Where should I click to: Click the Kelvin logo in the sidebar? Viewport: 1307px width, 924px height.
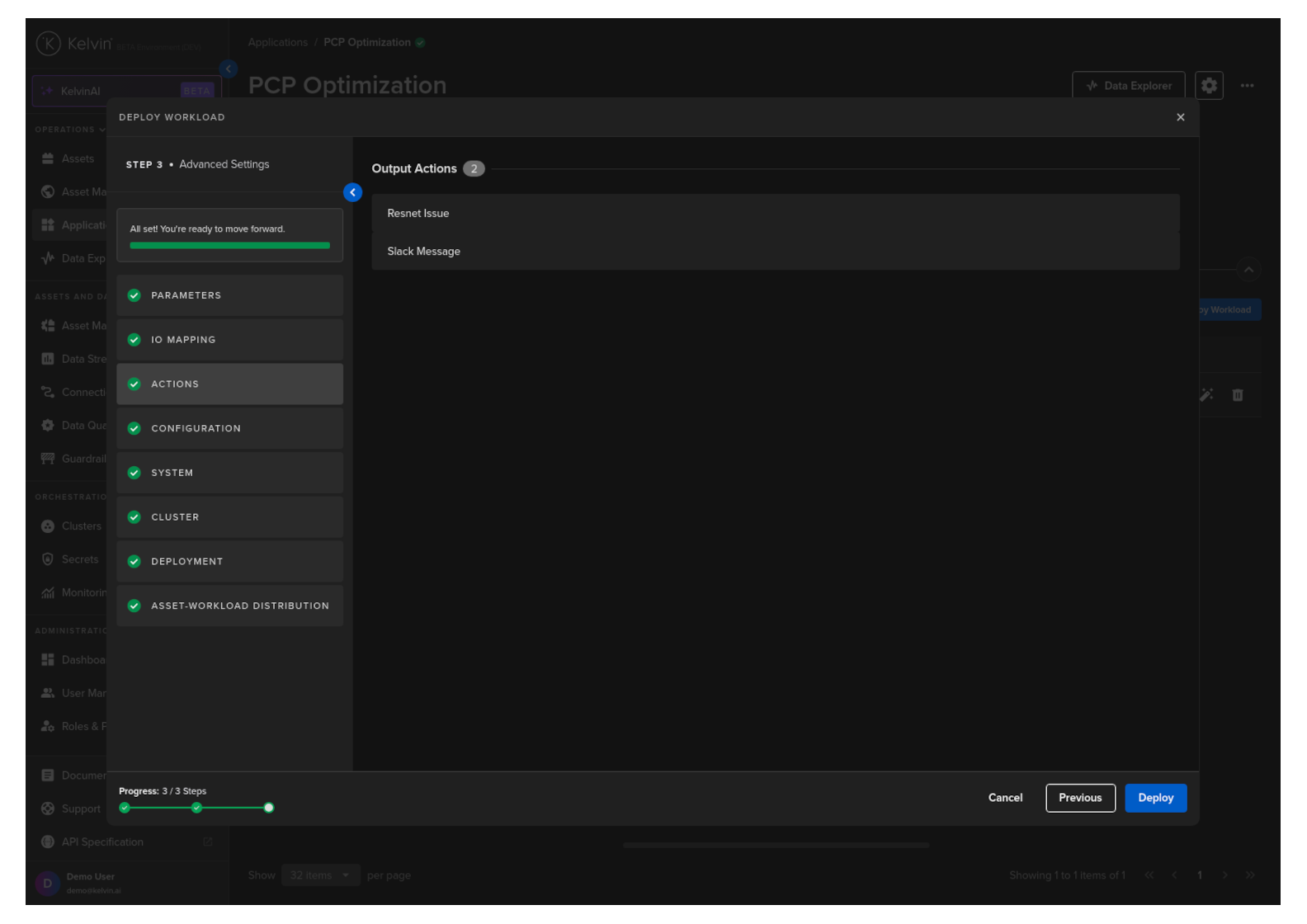74,44
